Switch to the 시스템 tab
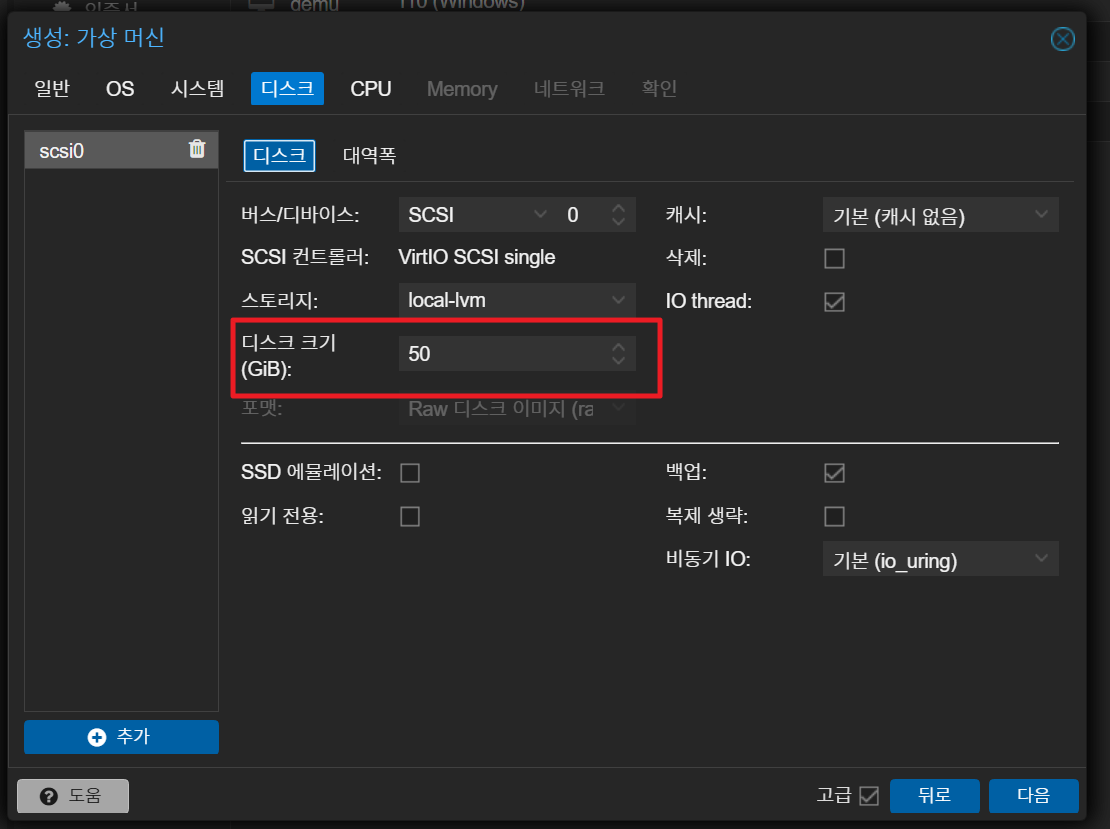This screenshot has height=829, width=1110. coord(198,88)
